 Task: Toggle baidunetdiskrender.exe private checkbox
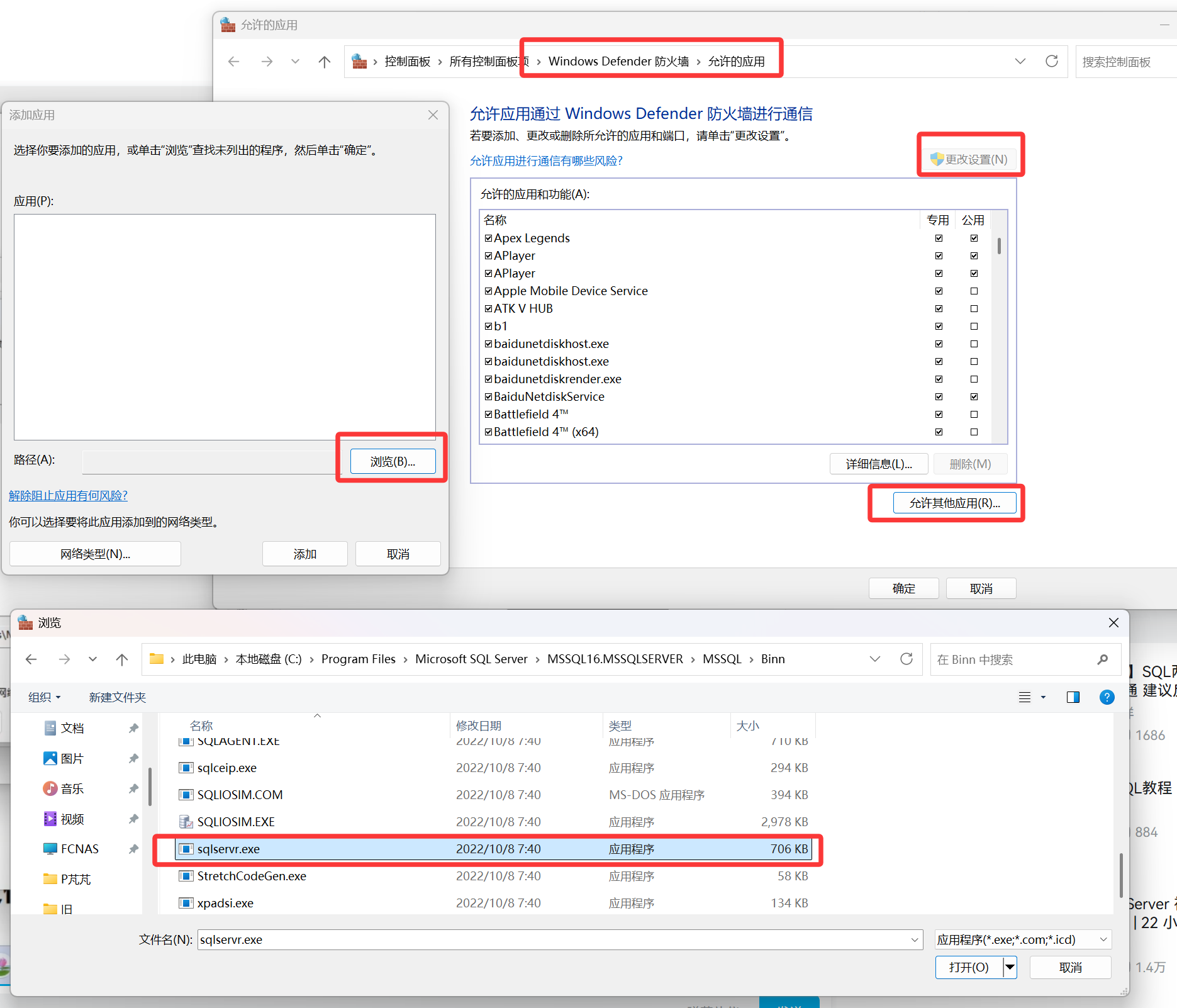click(939, 379)
